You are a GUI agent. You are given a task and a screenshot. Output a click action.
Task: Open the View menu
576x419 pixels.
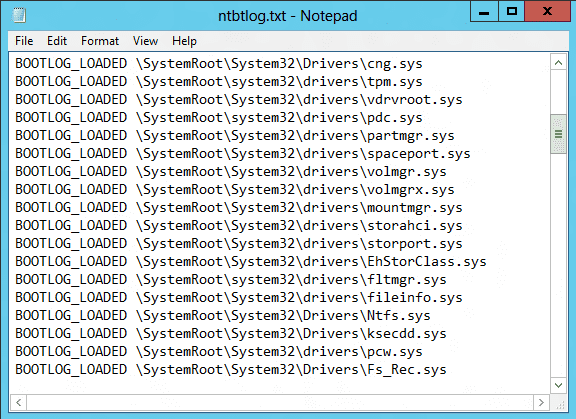145,41
